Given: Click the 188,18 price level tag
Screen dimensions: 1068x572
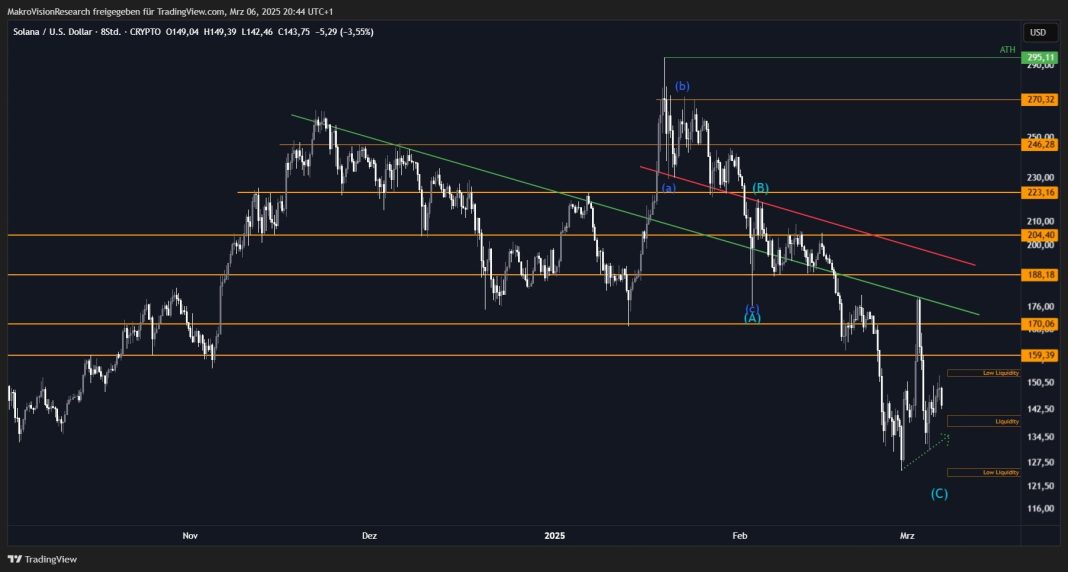Looking at the screenshot, I should 1040,274.
